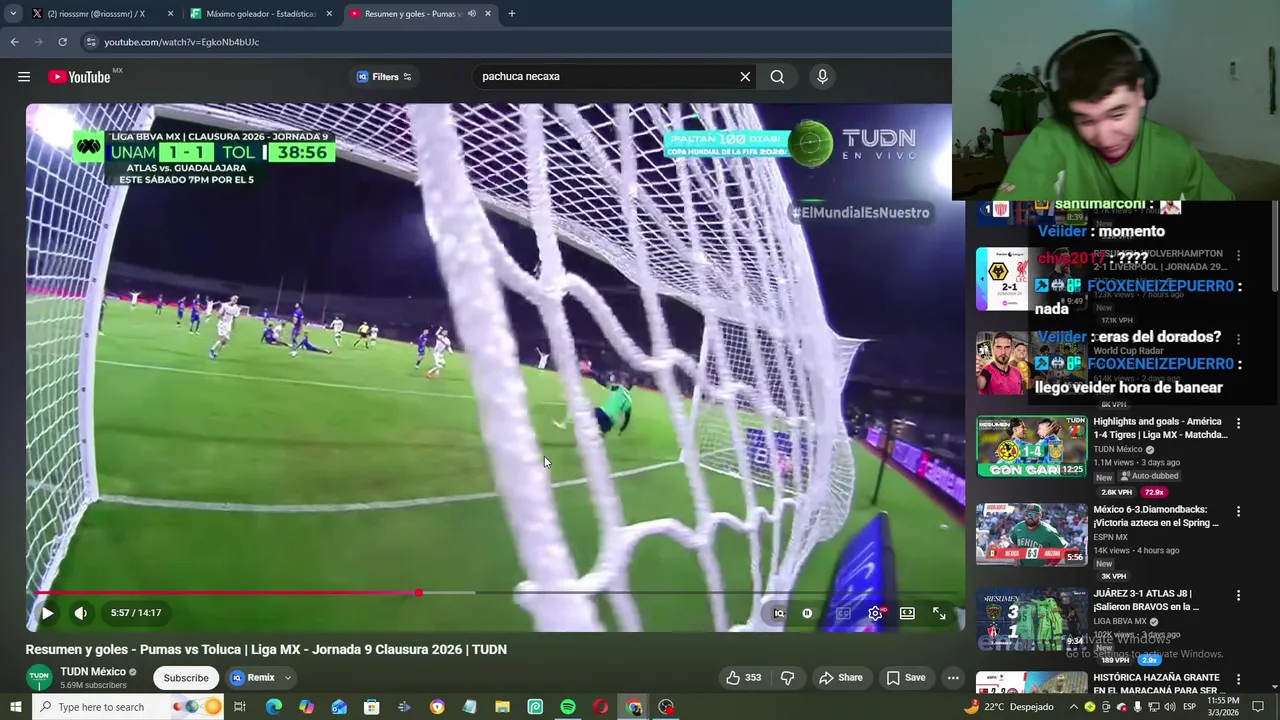The height and width of the screenshot is (720, 1280).
Task: Click the address bar URL
Action: [x=181, y=42]
